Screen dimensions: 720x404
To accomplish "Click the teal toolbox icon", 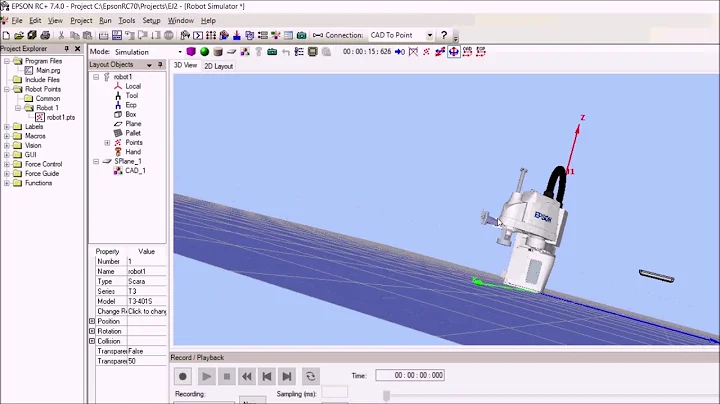I will 272,51.
